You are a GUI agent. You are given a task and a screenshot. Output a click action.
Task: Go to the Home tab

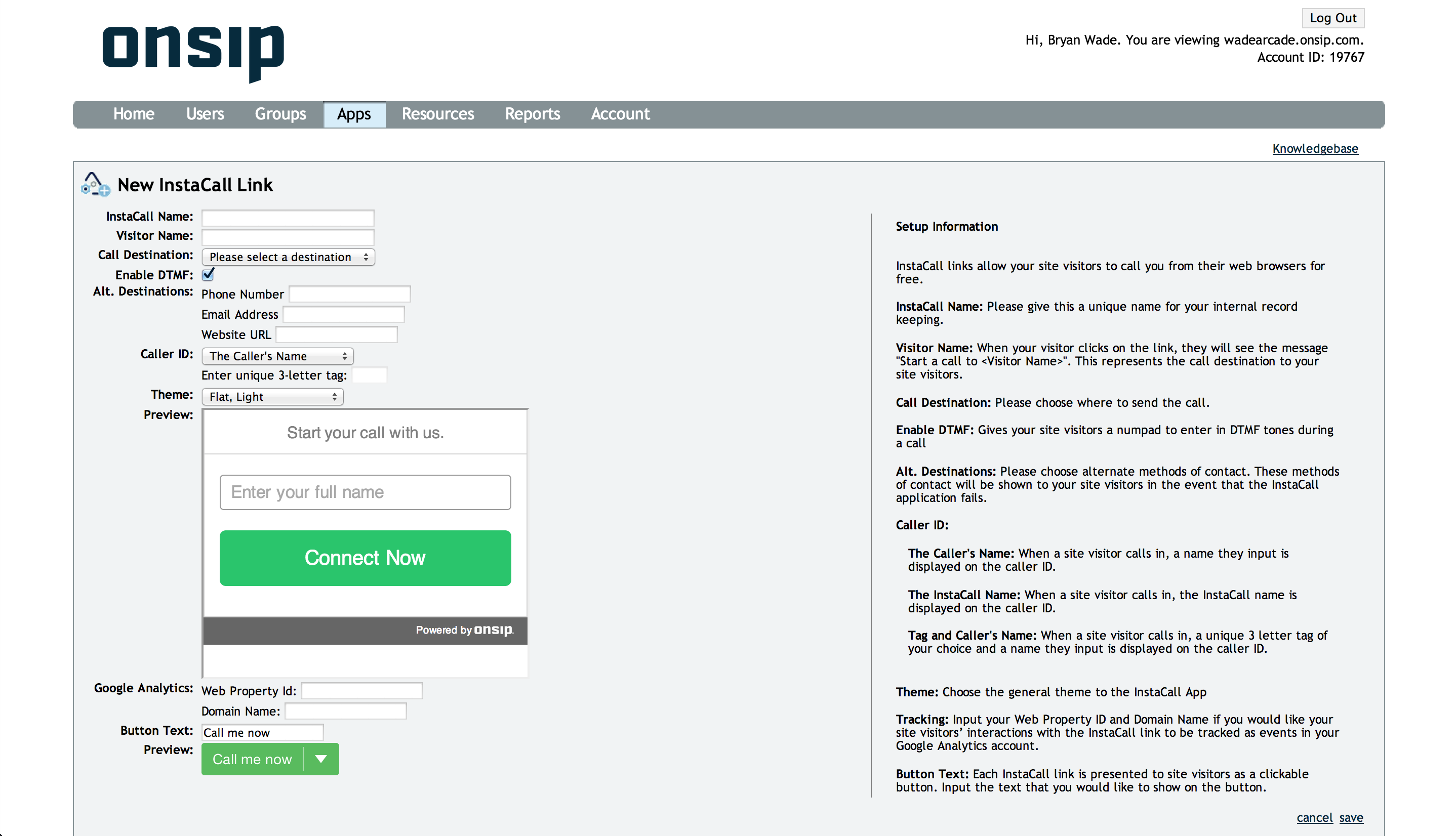tap(133, 114)
